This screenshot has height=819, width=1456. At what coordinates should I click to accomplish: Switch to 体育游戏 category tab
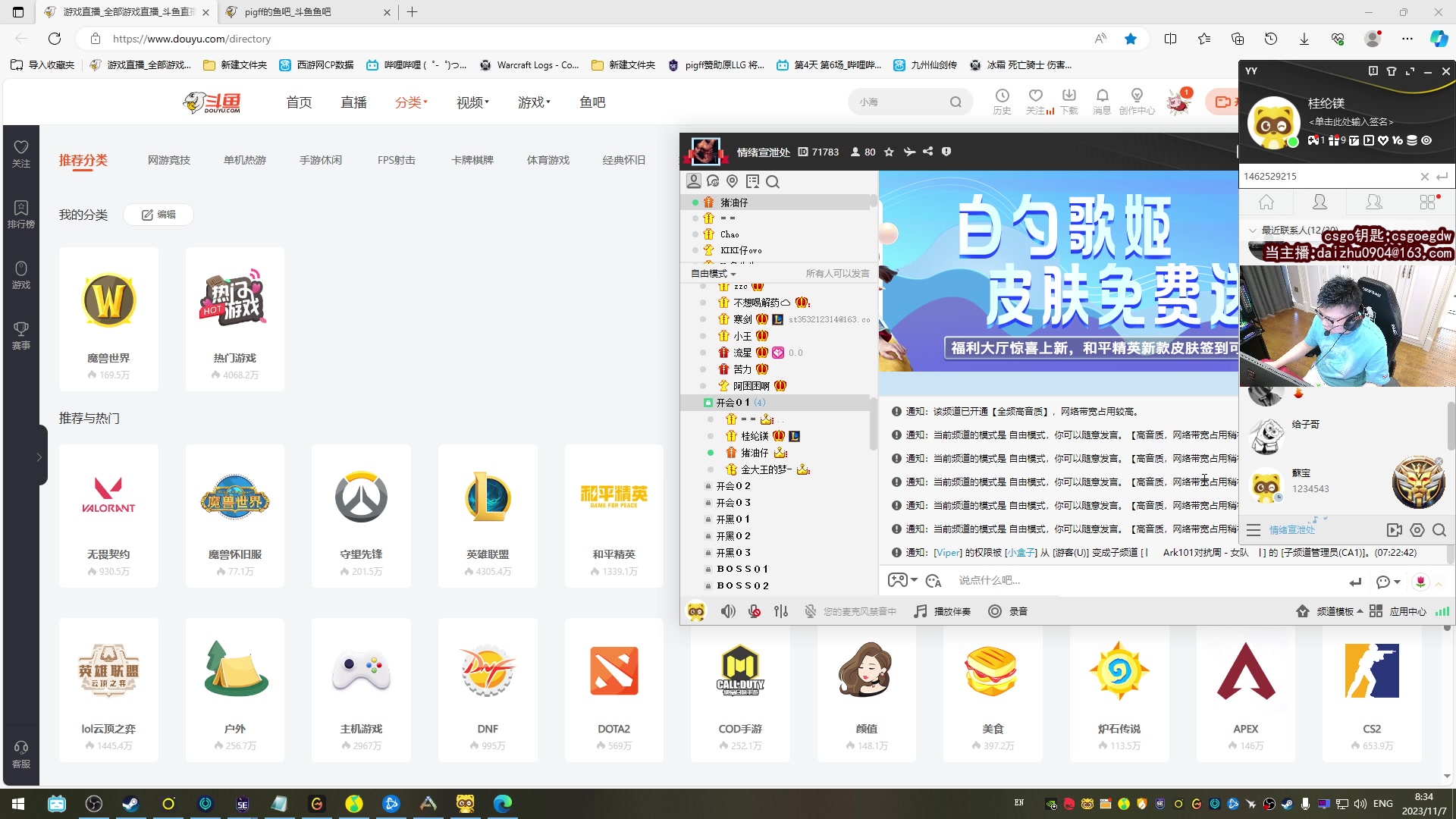click(548, 160)
